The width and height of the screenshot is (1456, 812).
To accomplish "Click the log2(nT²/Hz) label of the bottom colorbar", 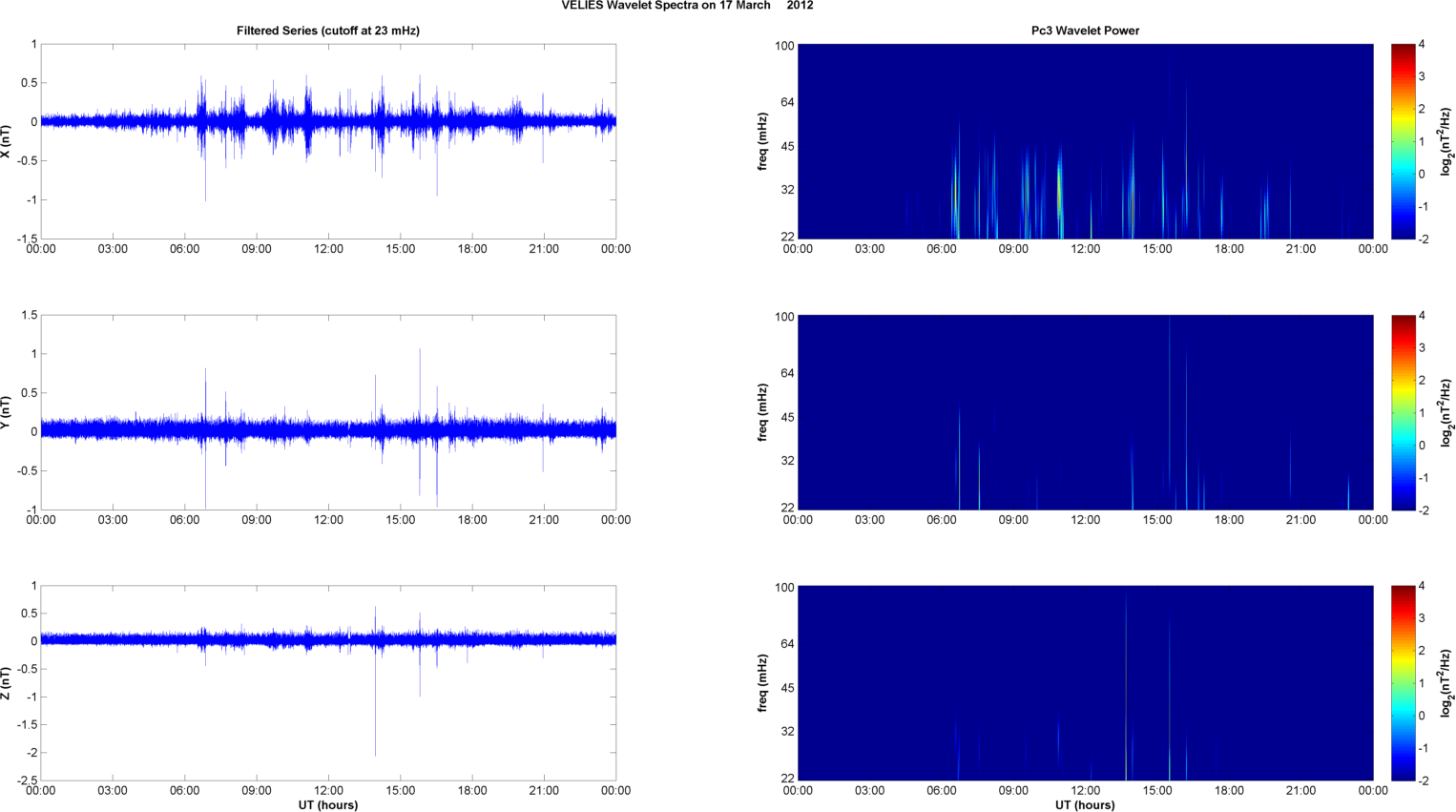I will click(1446, 683).
